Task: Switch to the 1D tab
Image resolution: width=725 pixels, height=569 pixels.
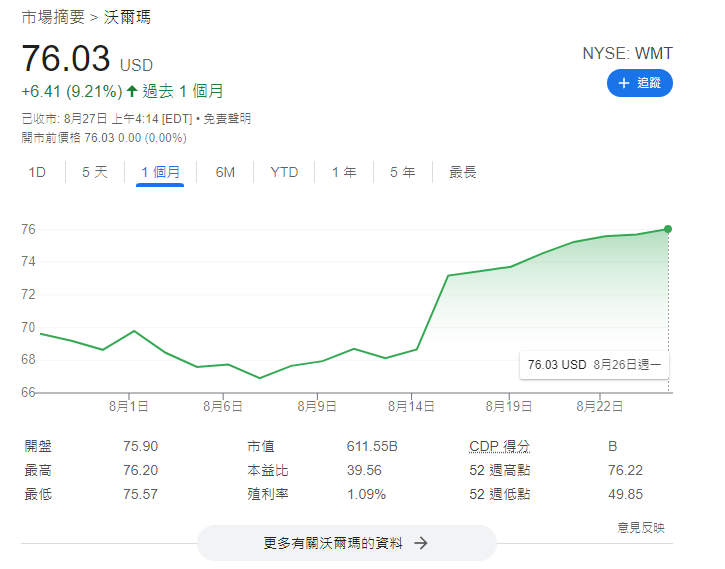Action: click(37, 172)
